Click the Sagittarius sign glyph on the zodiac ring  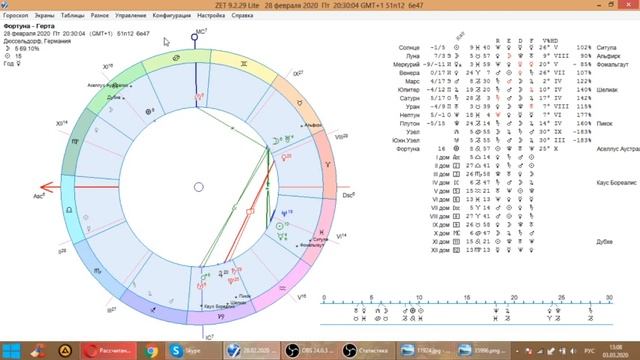coord(153,310)
